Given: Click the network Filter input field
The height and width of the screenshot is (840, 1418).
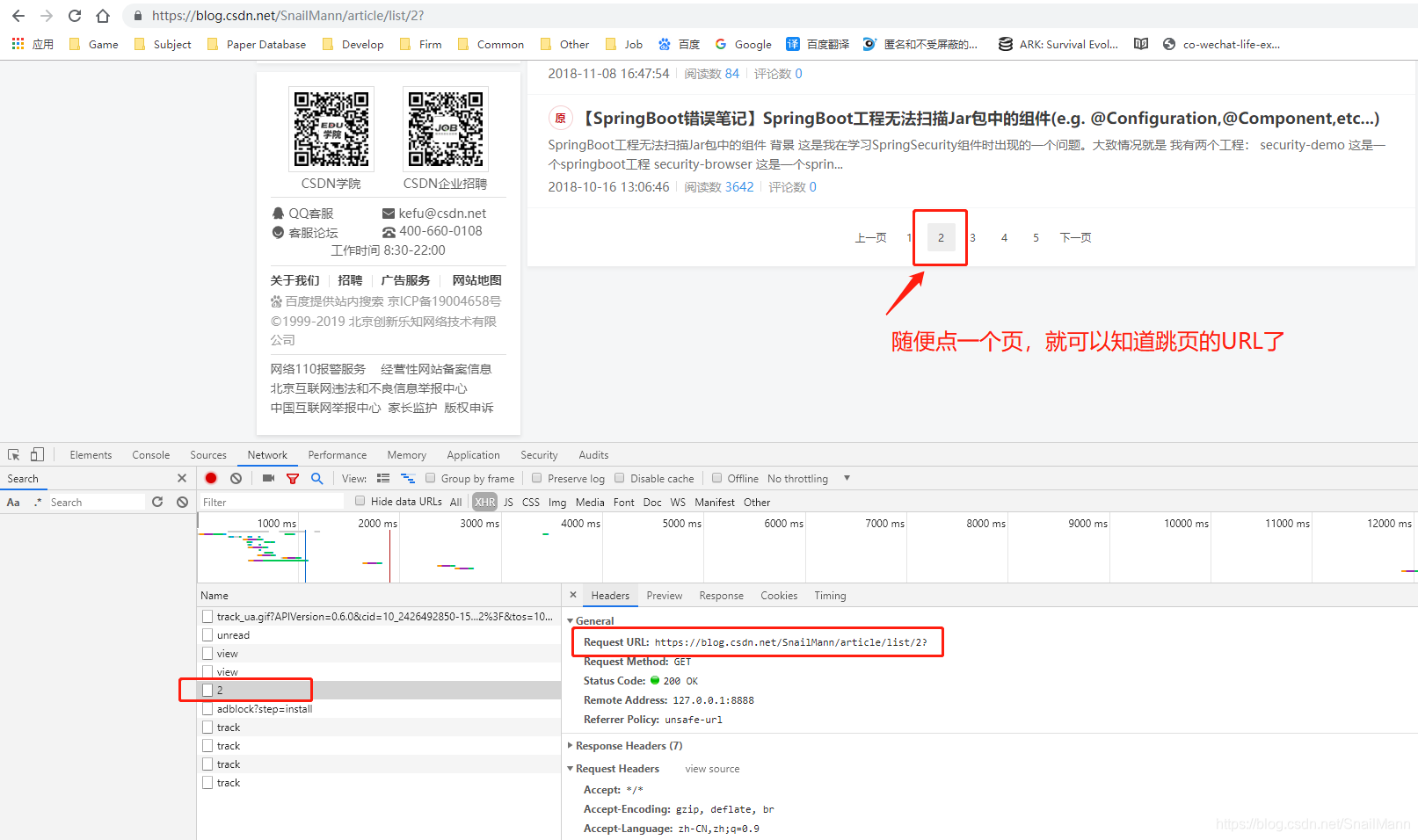Looking at the screenshot, I should coord(271,502).
